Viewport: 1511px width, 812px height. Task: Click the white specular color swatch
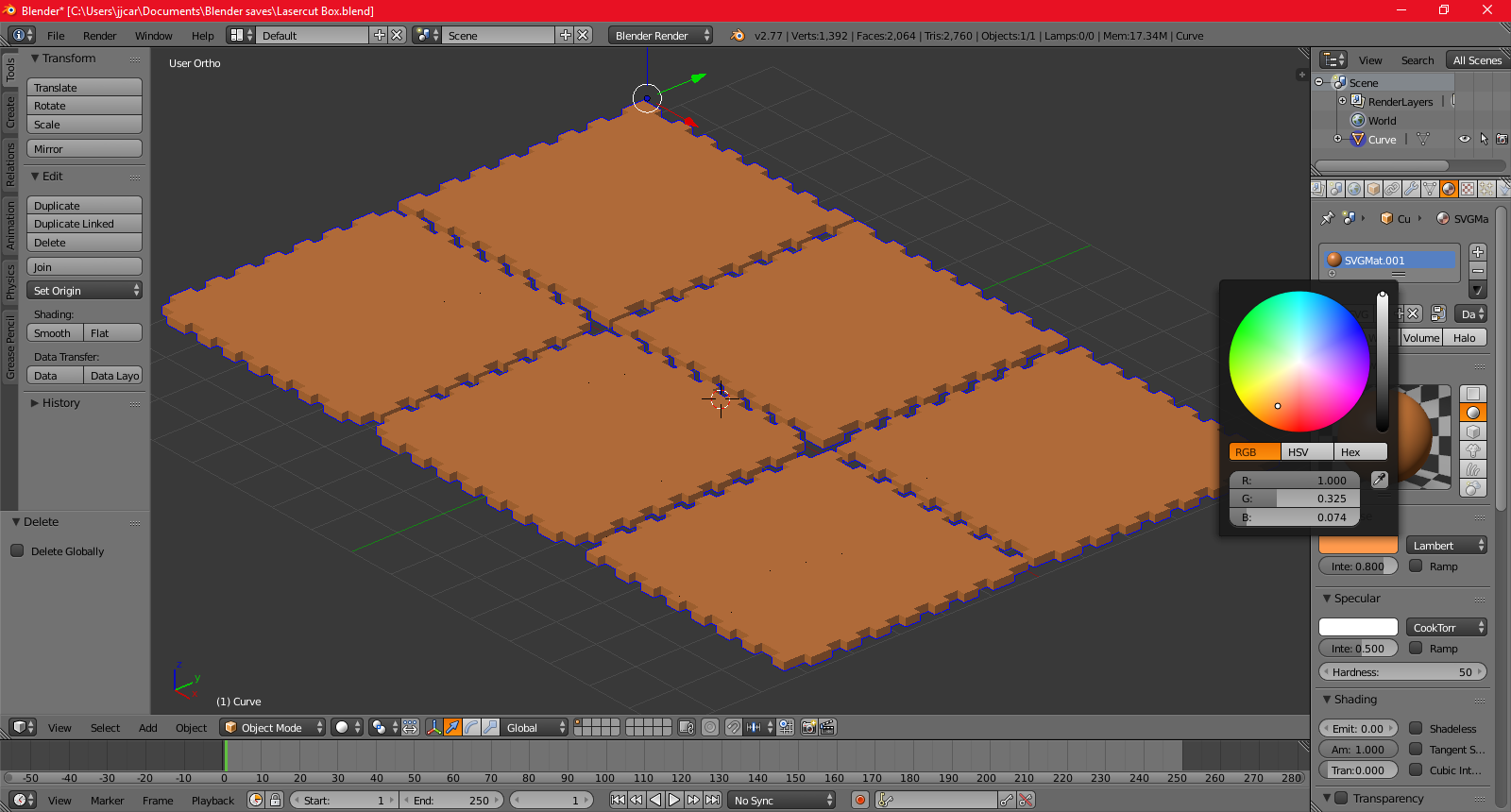click(x=1358, y=627)
